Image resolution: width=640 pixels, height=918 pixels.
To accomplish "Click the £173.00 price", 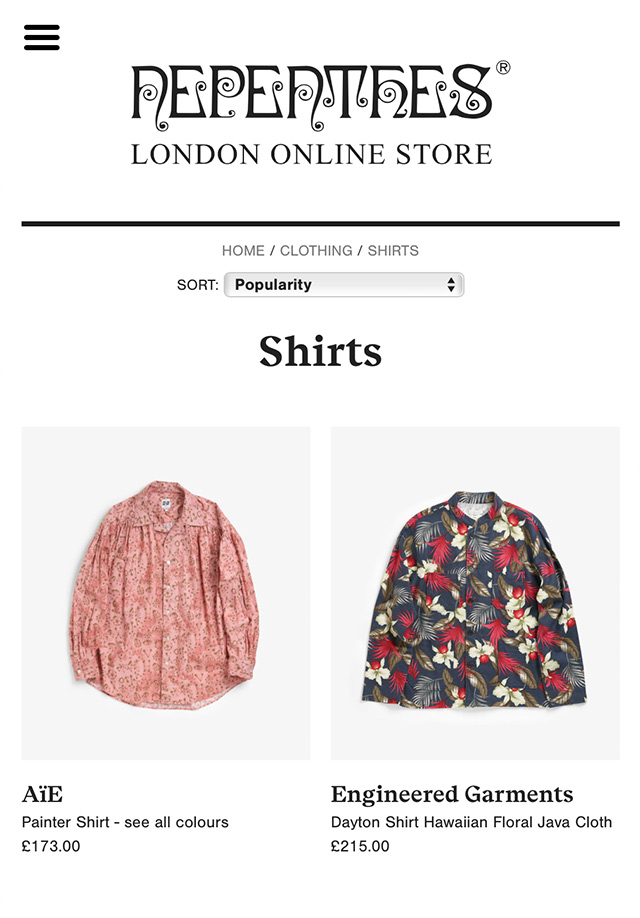I will click(x=51, y=846).
